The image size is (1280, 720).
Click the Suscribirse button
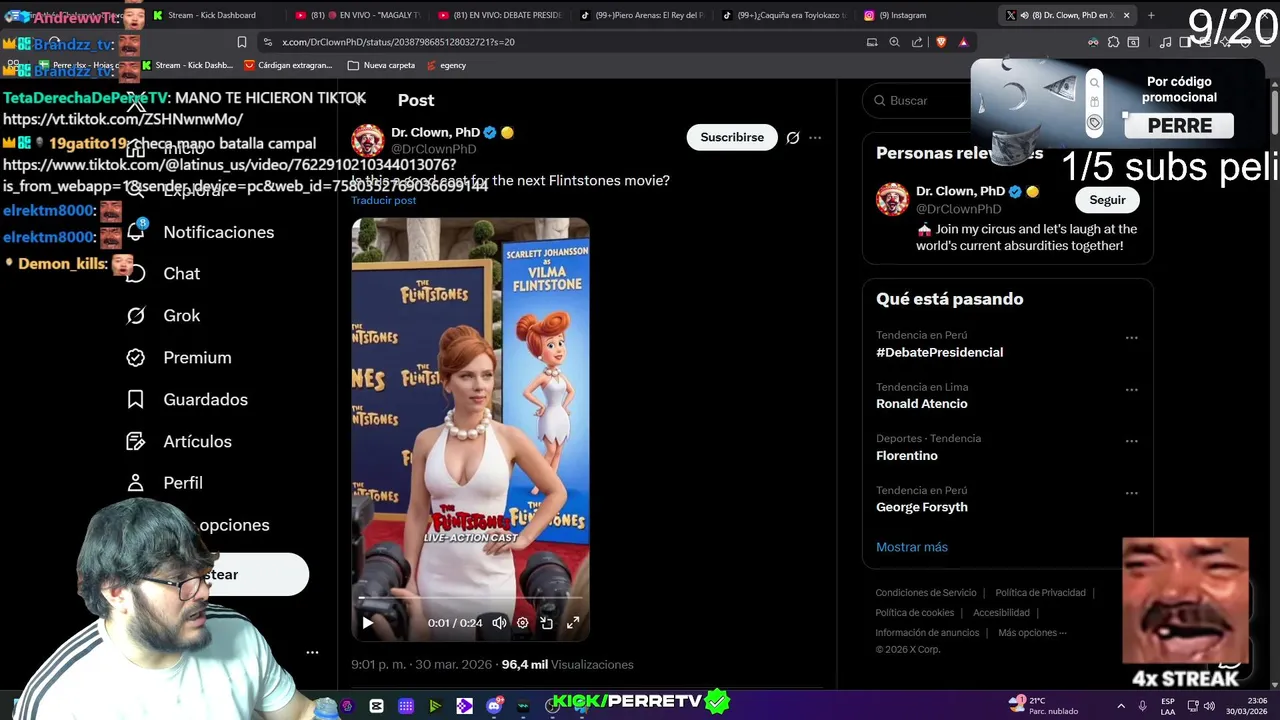tap(732, 137)
